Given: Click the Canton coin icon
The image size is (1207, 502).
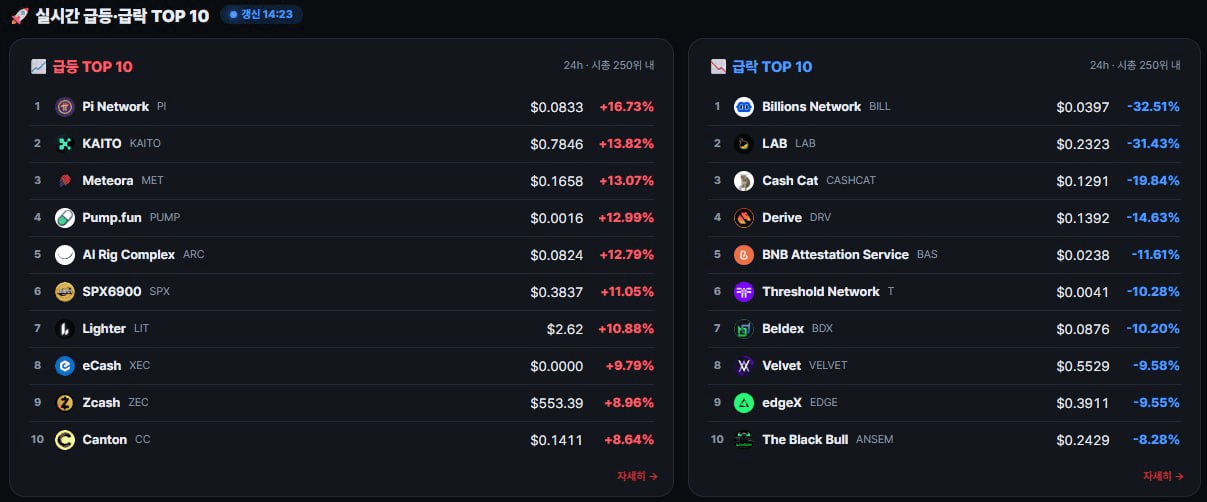Looking at the screenshot, I should [65, 440].
